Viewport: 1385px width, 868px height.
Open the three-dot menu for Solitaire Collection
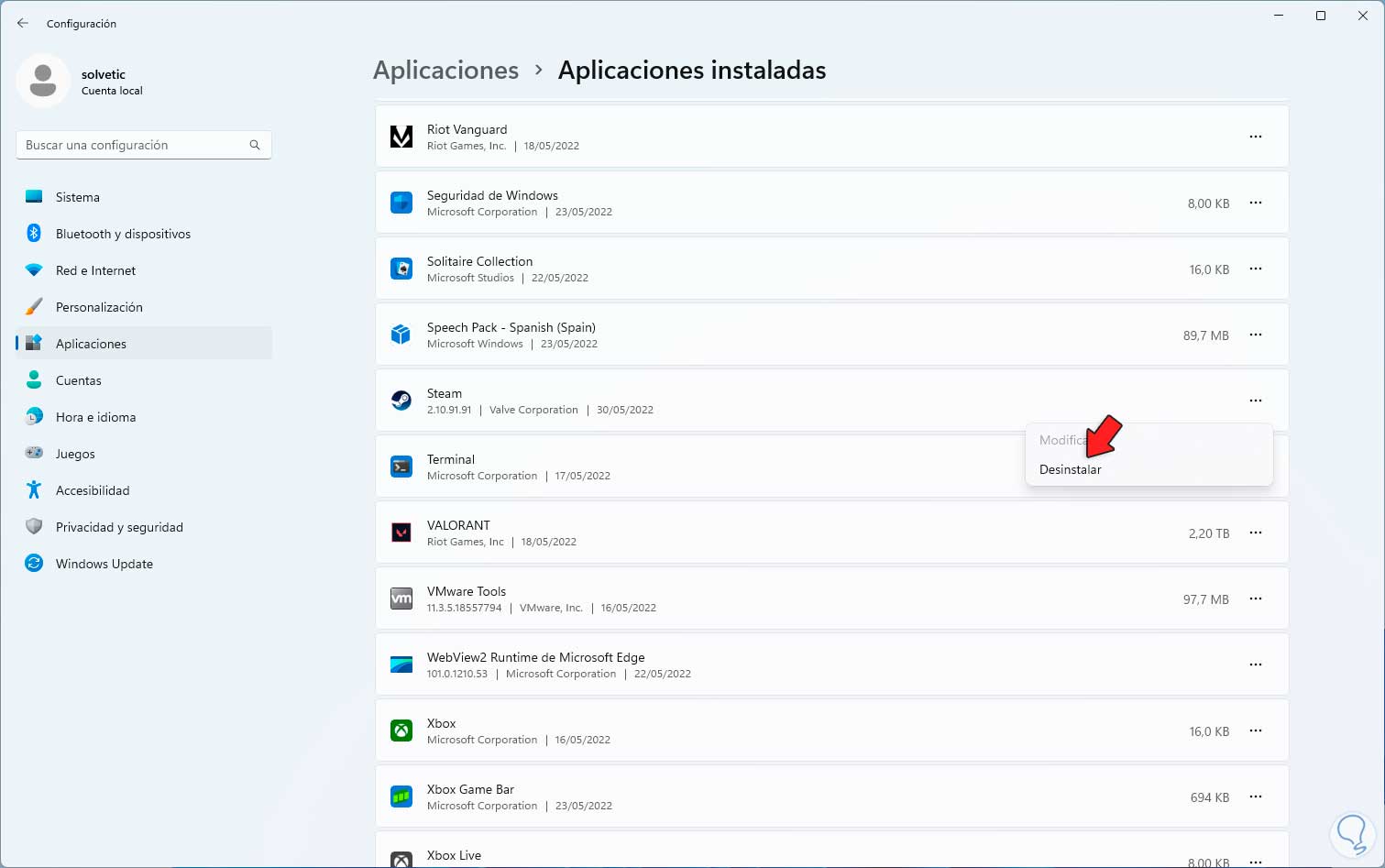click(x=1256, y=269)
